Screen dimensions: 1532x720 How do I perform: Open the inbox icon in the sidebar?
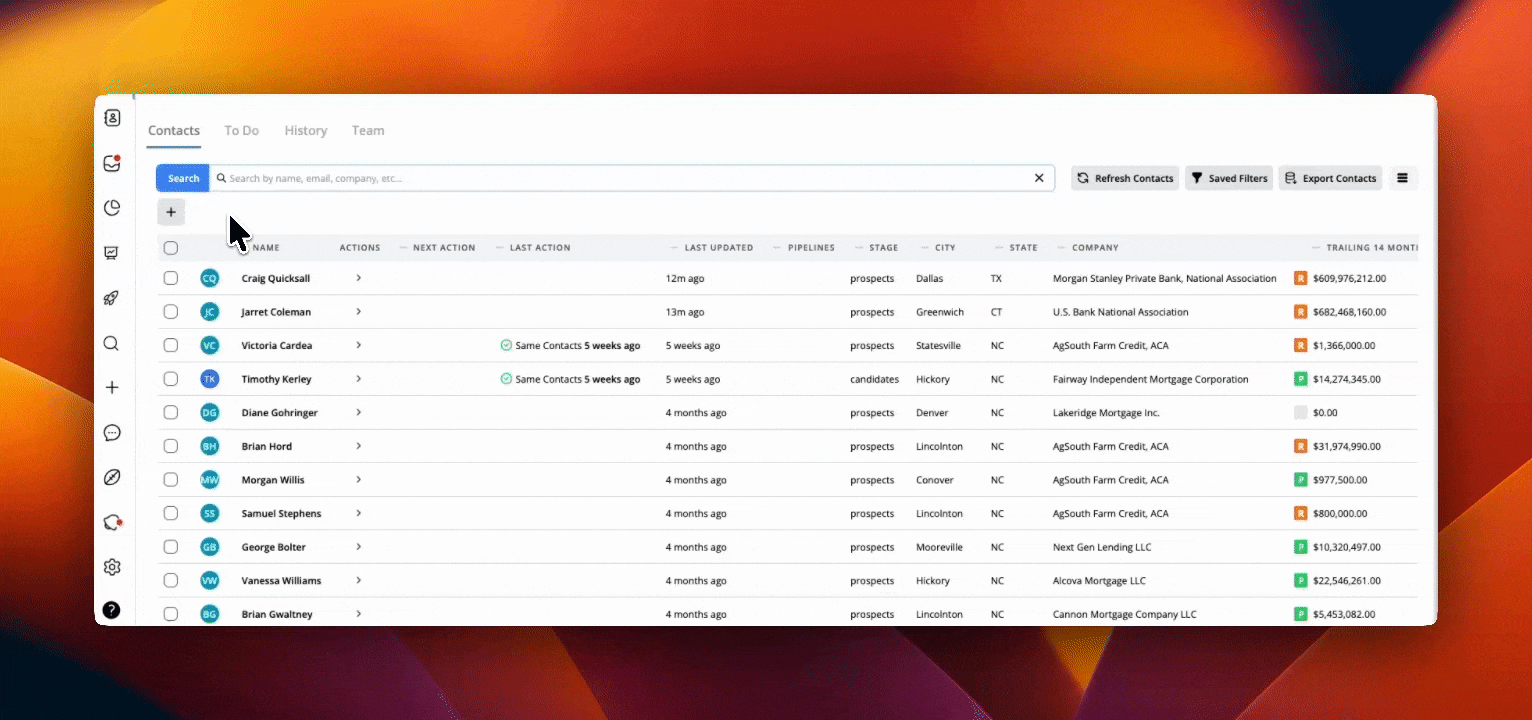click(x=112, y=164)
